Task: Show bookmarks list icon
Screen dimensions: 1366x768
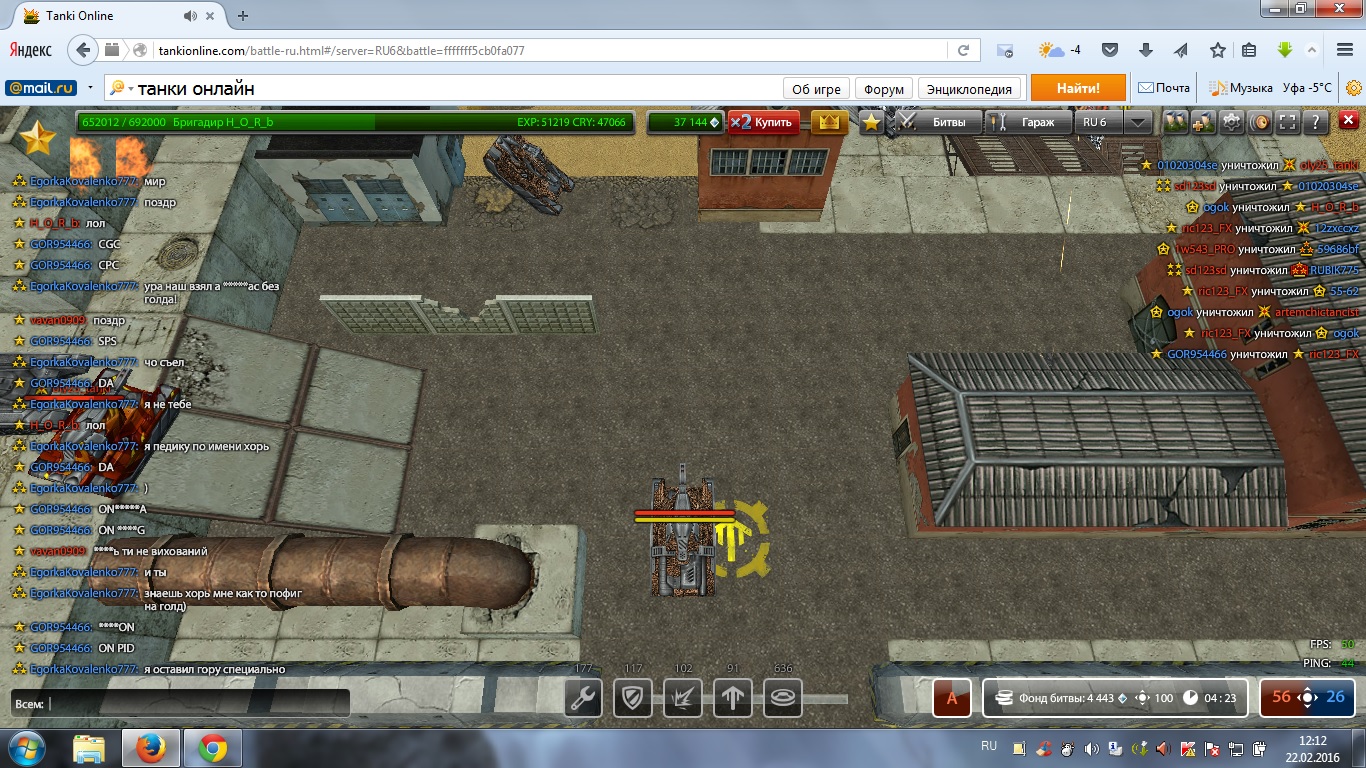Action: pos(1249,50)
